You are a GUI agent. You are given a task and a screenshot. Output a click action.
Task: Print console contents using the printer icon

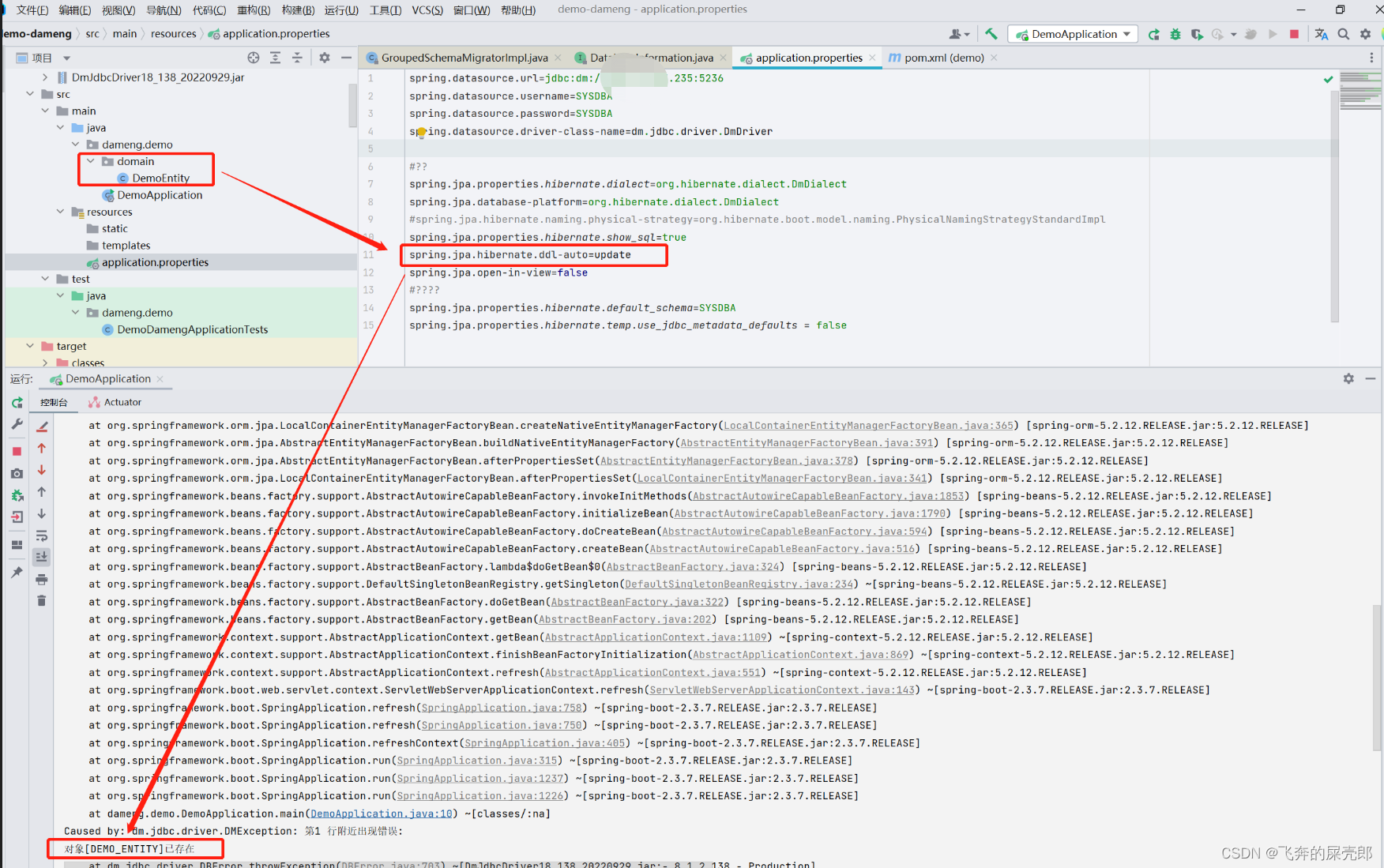pos(42,581)
